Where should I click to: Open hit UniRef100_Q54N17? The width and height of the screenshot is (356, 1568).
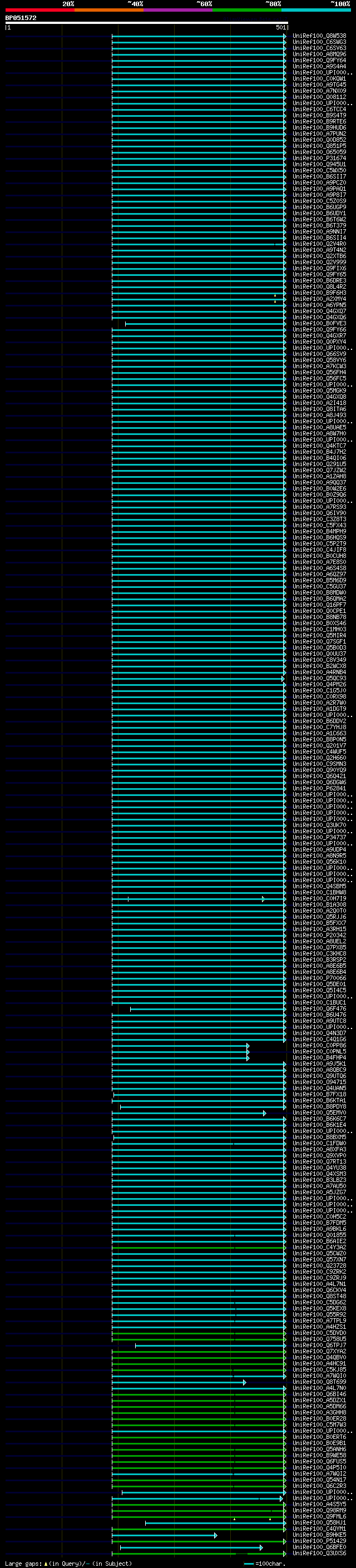[319, 1480]
